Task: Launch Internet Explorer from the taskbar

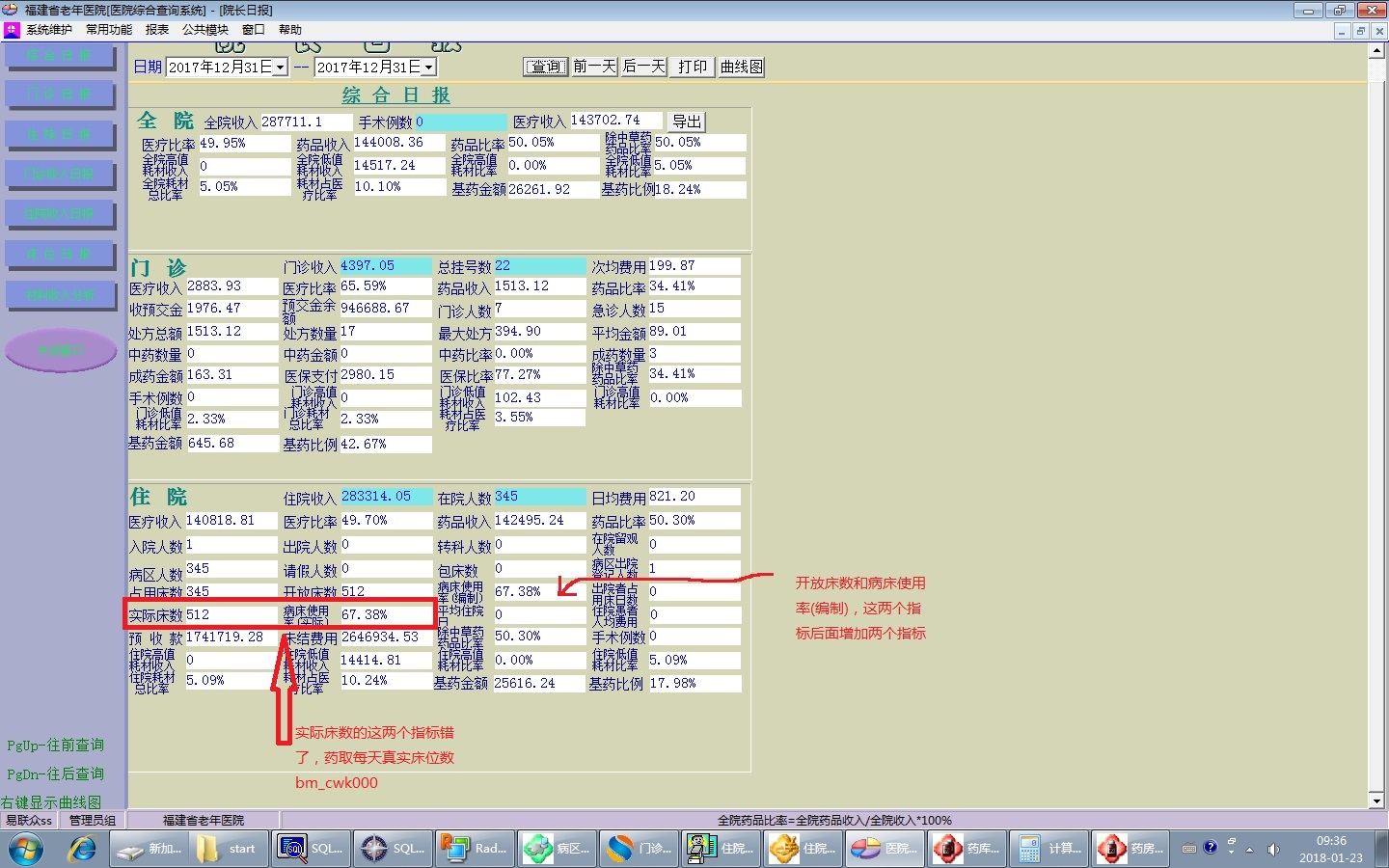Action: [x=82, y=849]
